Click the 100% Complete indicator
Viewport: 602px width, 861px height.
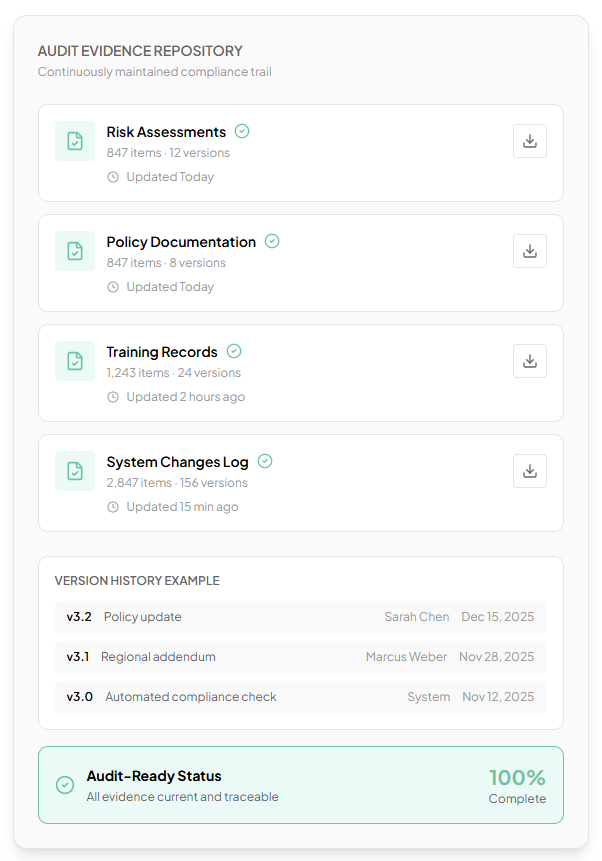[x=517, y=785]
